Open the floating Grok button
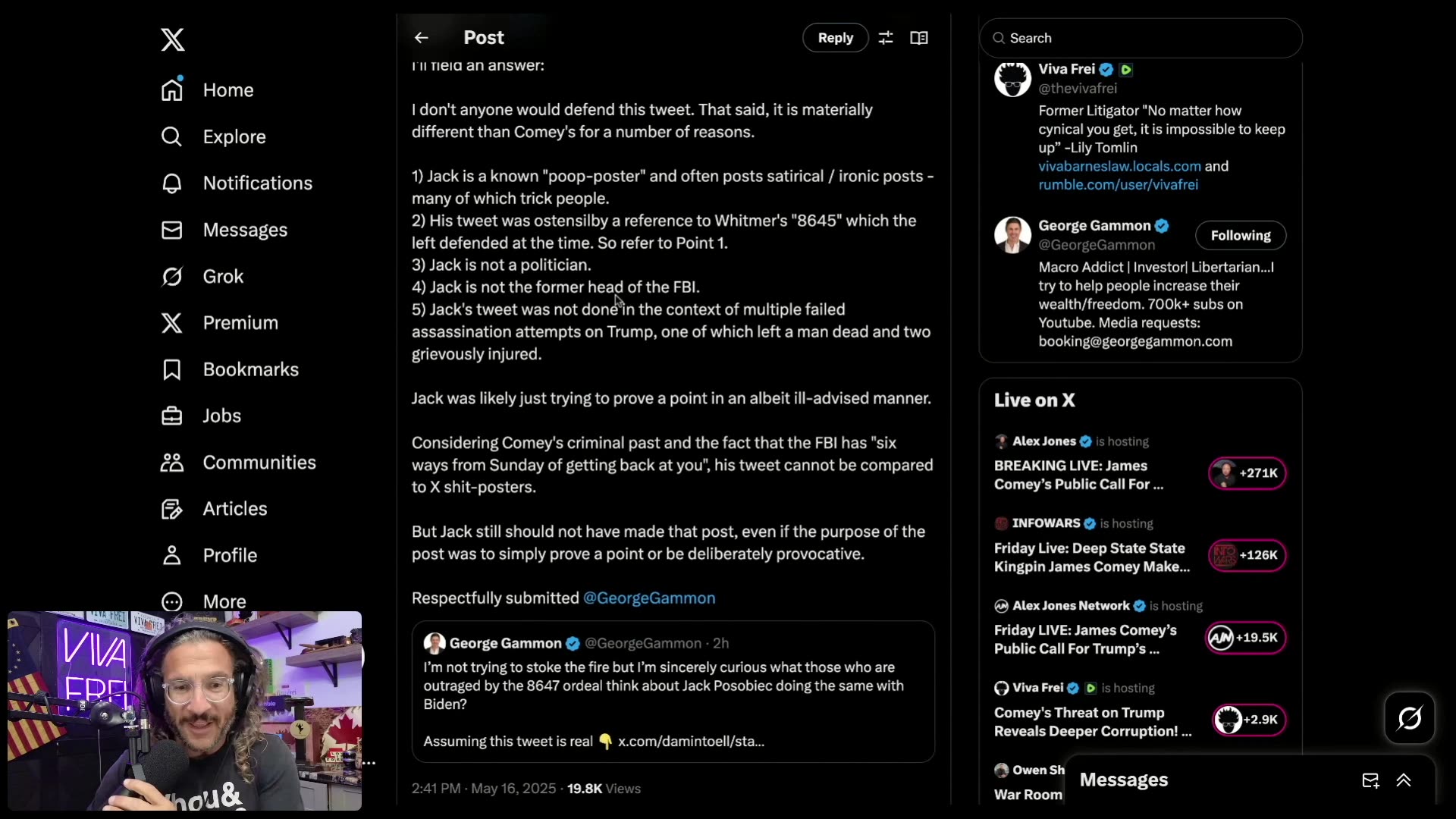Screen dimensions: 1456x819 coord(1410,717)
